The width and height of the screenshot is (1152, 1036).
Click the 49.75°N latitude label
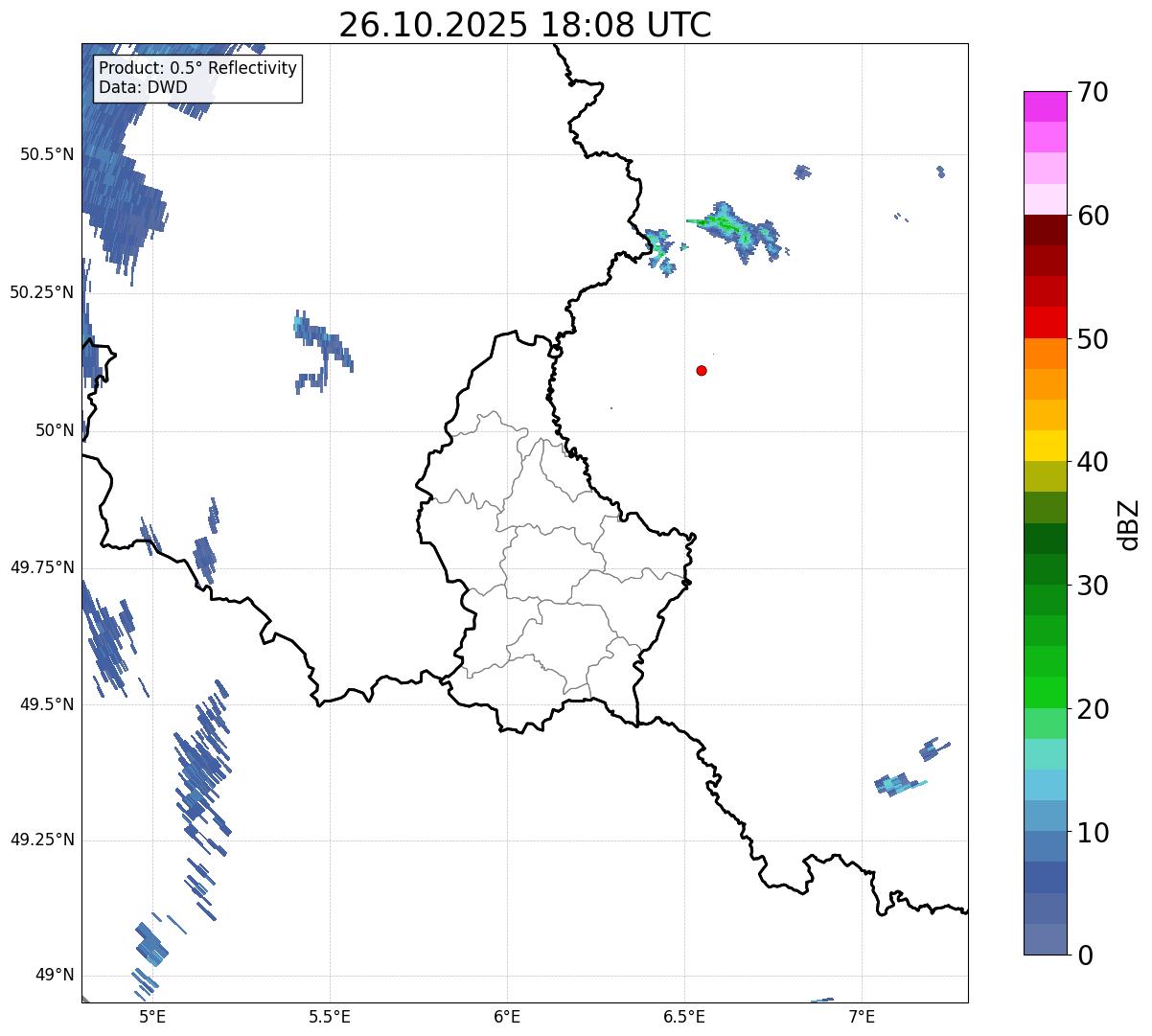click(42, 567)
